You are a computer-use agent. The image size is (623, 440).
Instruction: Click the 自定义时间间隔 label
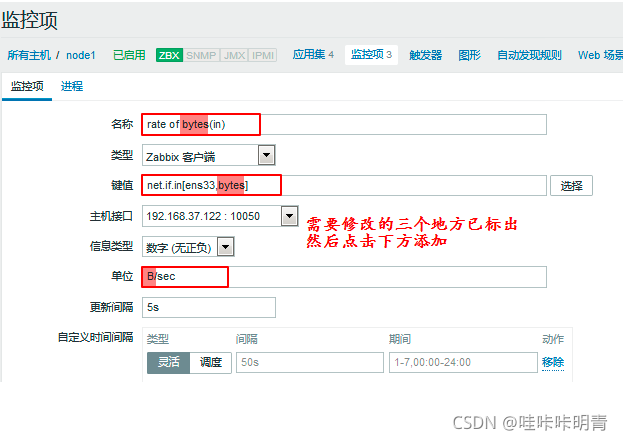(x=95, y=337)
